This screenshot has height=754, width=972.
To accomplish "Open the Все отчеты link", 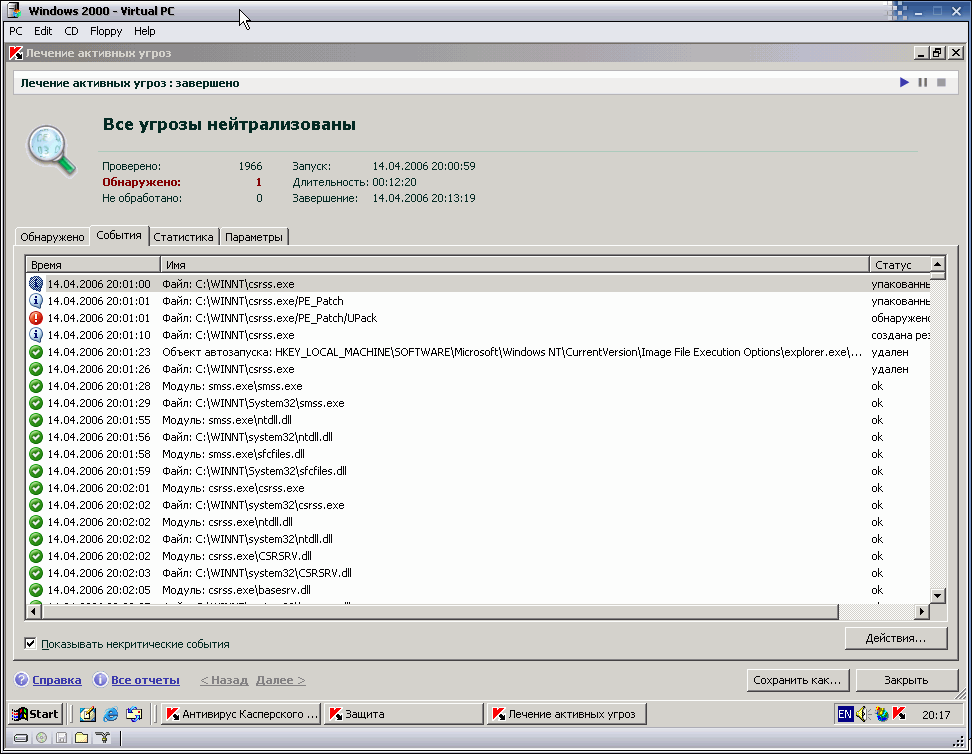I will pyautogui.click(x=145, y=680).
